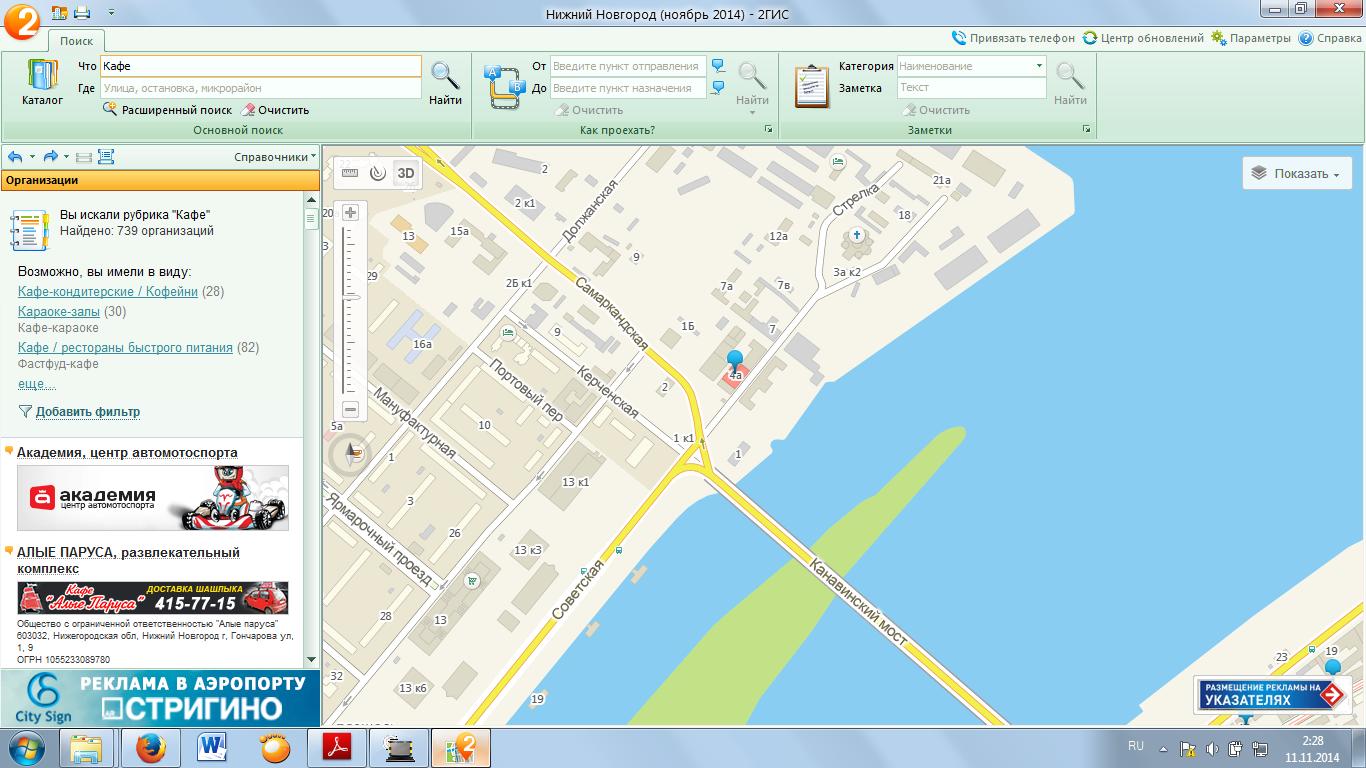Click the A-to-B route planner icon
The height and width of the screenshot is (768, 1366).
(x=505, y=86)
